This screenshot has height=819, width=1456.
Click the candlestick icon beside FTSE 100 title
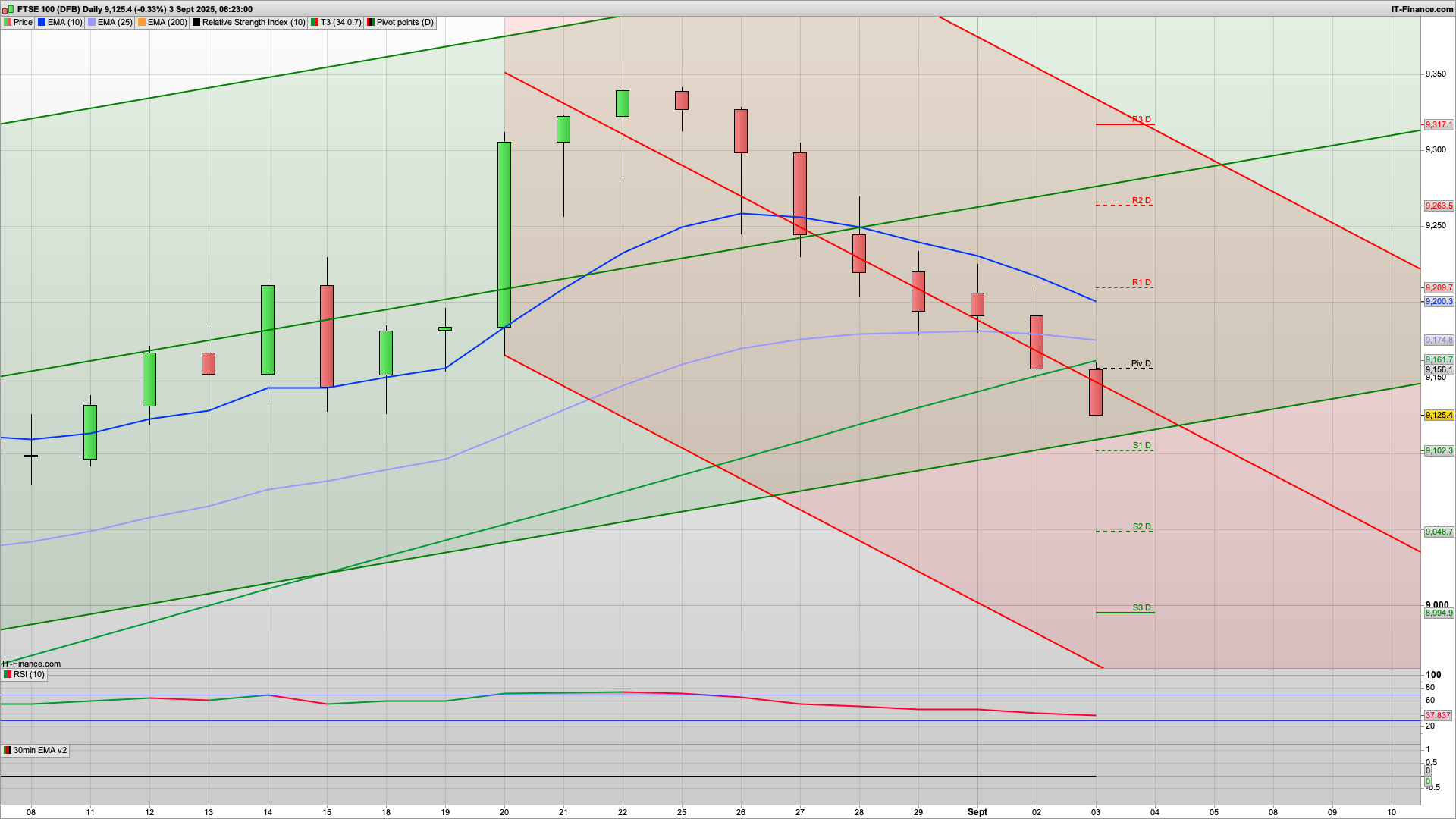[9, 9]
